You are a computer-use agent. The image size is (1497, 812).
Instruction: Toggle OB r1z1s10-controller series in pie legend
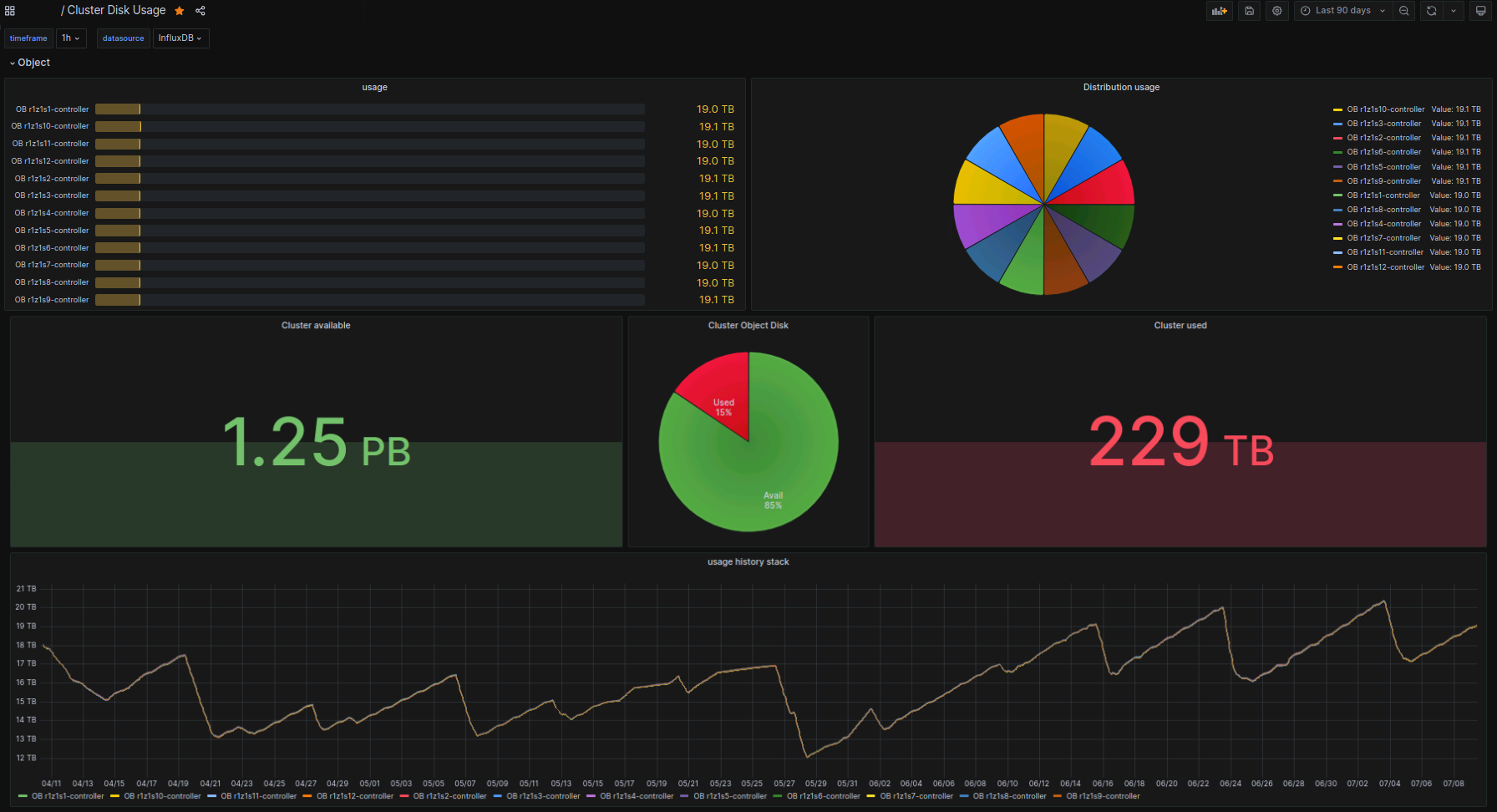(x=1385, y=109)
